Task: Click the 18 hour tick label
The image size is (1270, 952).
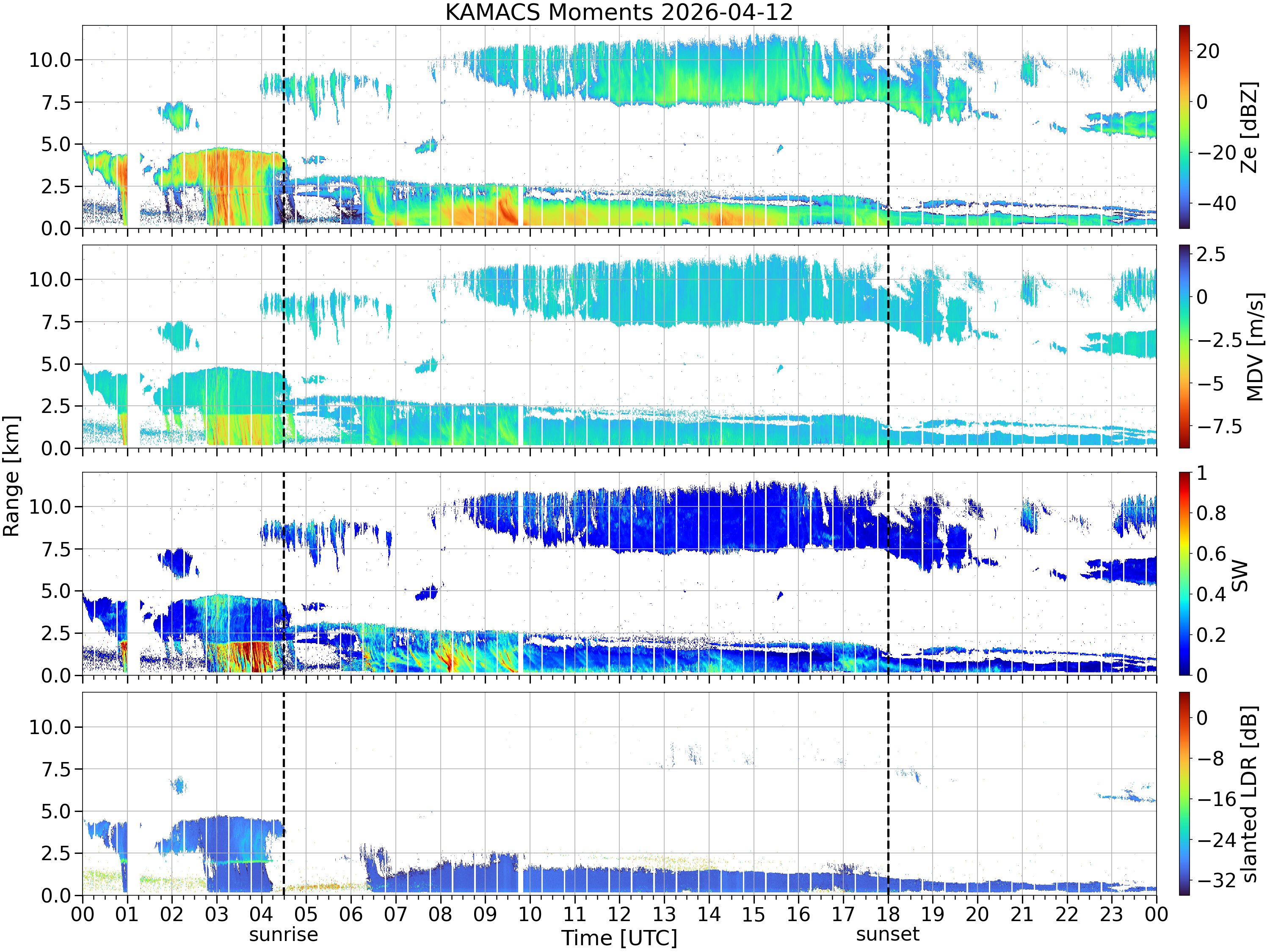Action: pyautogui.click(x=888, y=914)
